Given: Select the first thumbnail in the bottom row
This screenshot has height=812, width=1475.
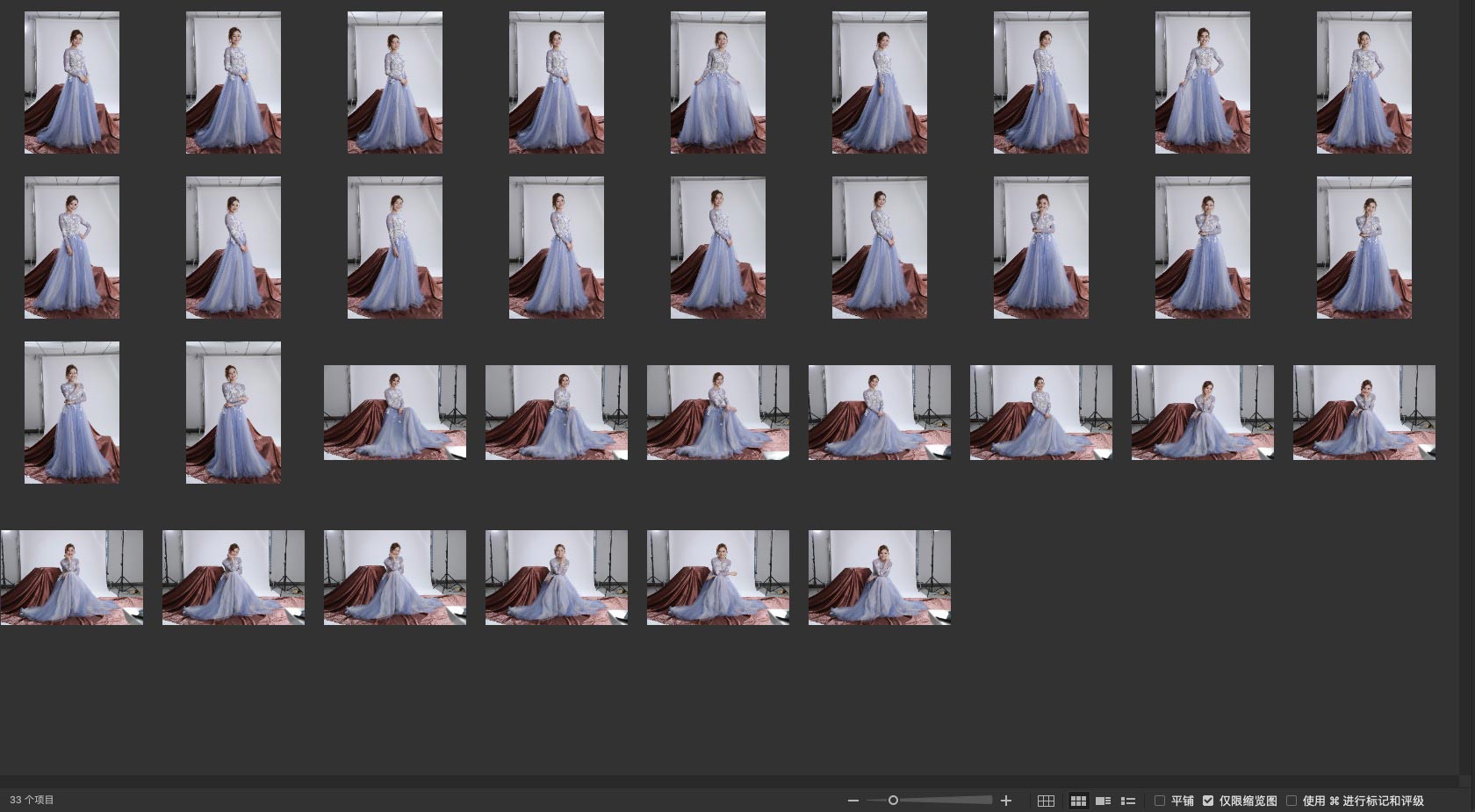Looking at the screenshot, I should (x=72, y=578).
